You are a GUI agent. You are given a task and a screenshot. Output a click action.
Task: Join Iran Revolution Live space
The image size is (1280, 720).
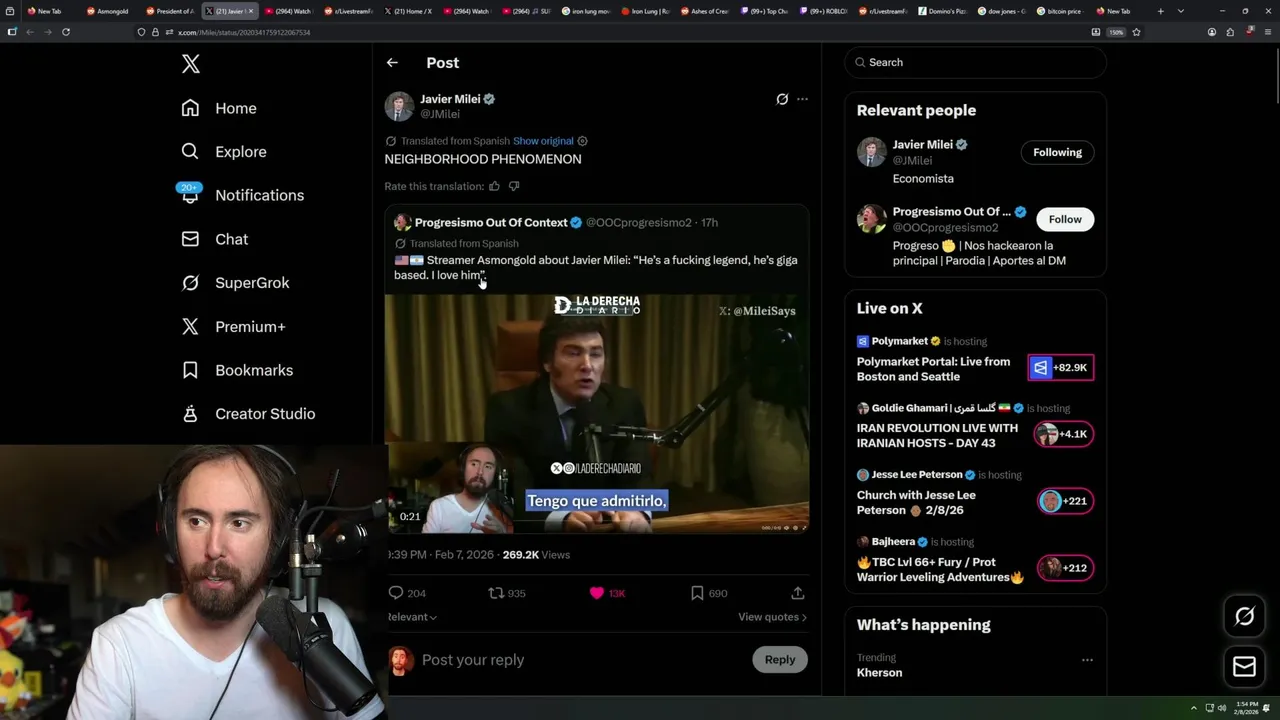tap(937, 435)
